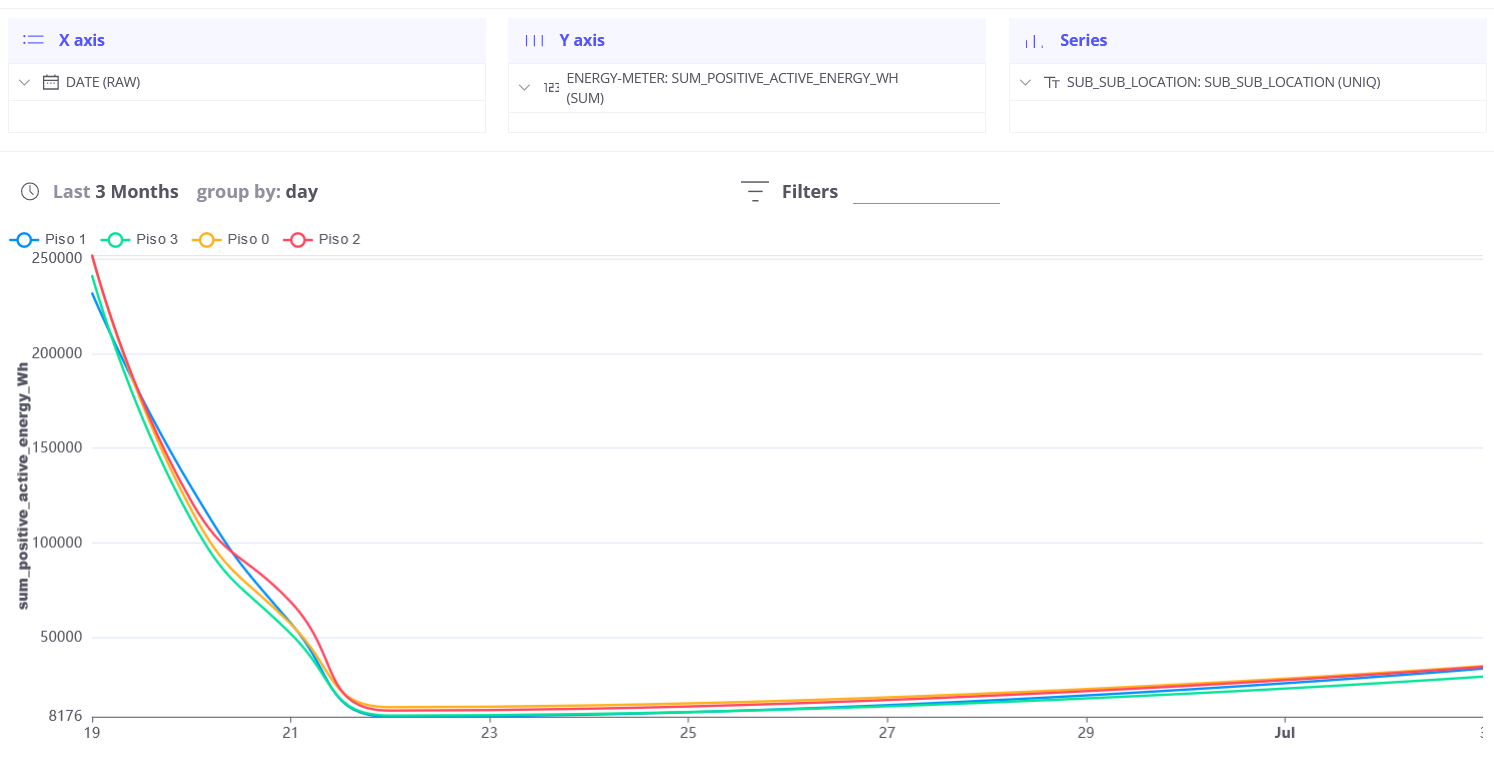Viewport: 1494px width, 770px height.
Task: Open the chevron on the ENERGY-METER Y axis field
Action: click(x=524, y=87)
